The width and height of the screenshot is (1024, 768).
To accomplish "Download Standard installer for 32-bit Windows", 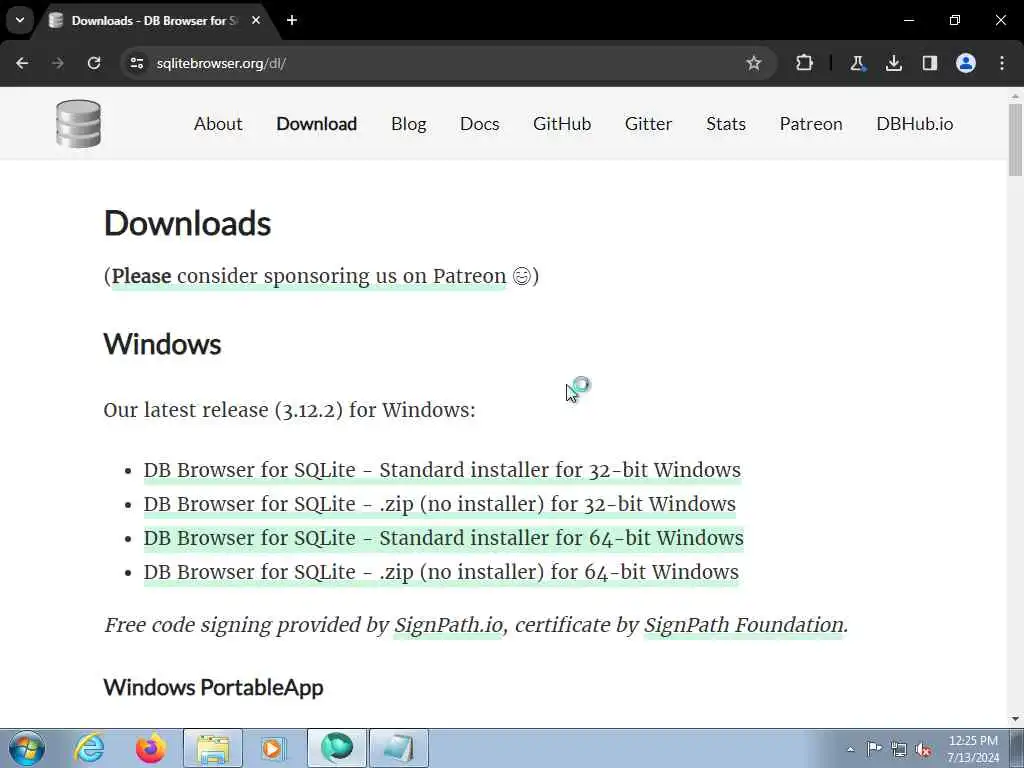I will click(442, 470).
